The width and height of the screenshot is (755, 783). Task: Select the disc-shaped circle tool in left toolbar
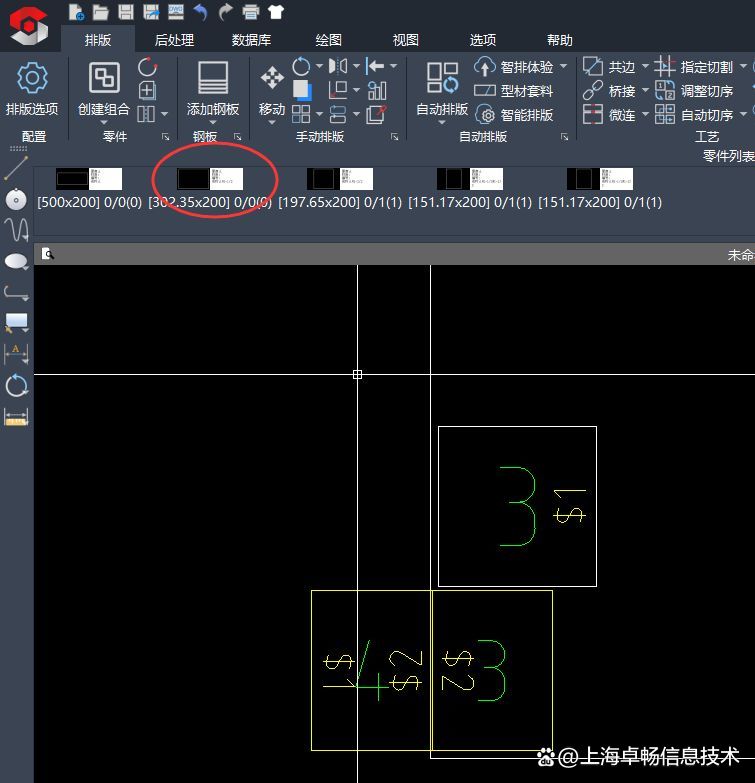16,200
